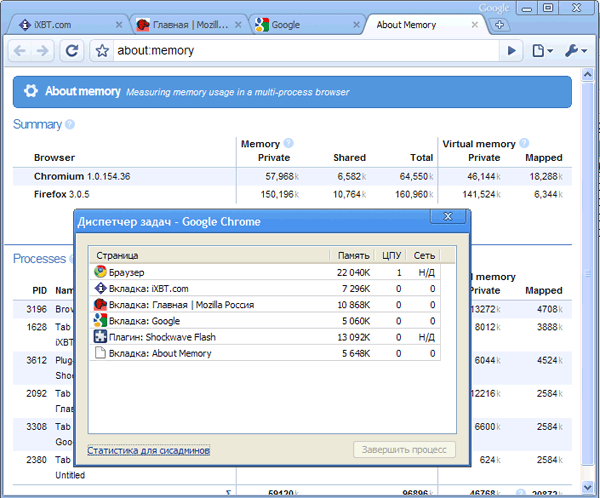The width and height of the screenshot is (600, 498).
Task: Click the Mozilla favicon on second tab
Action: click(x=143, y=25)
